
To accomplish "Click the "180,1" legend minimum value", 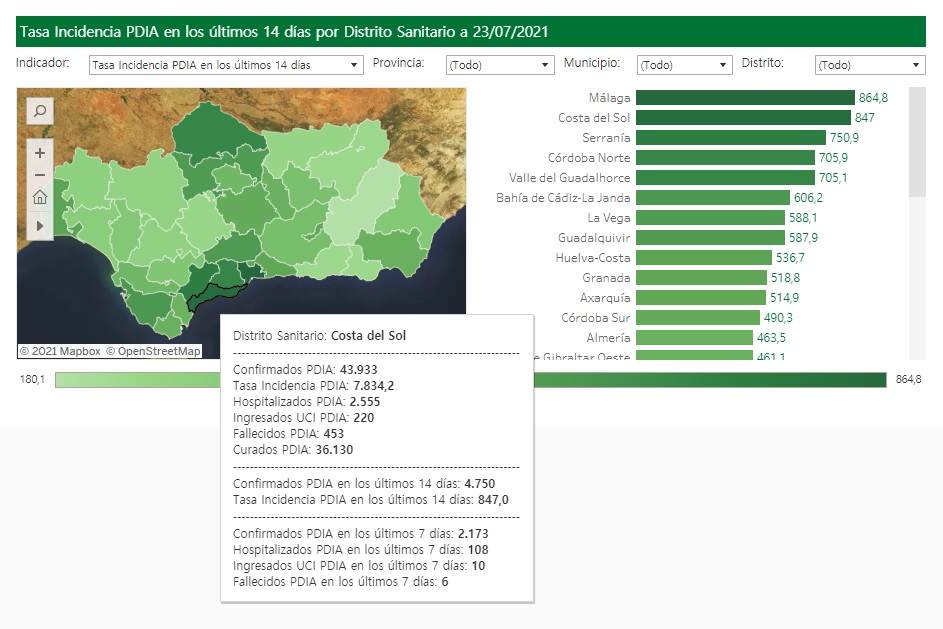I will coord(32,379).
